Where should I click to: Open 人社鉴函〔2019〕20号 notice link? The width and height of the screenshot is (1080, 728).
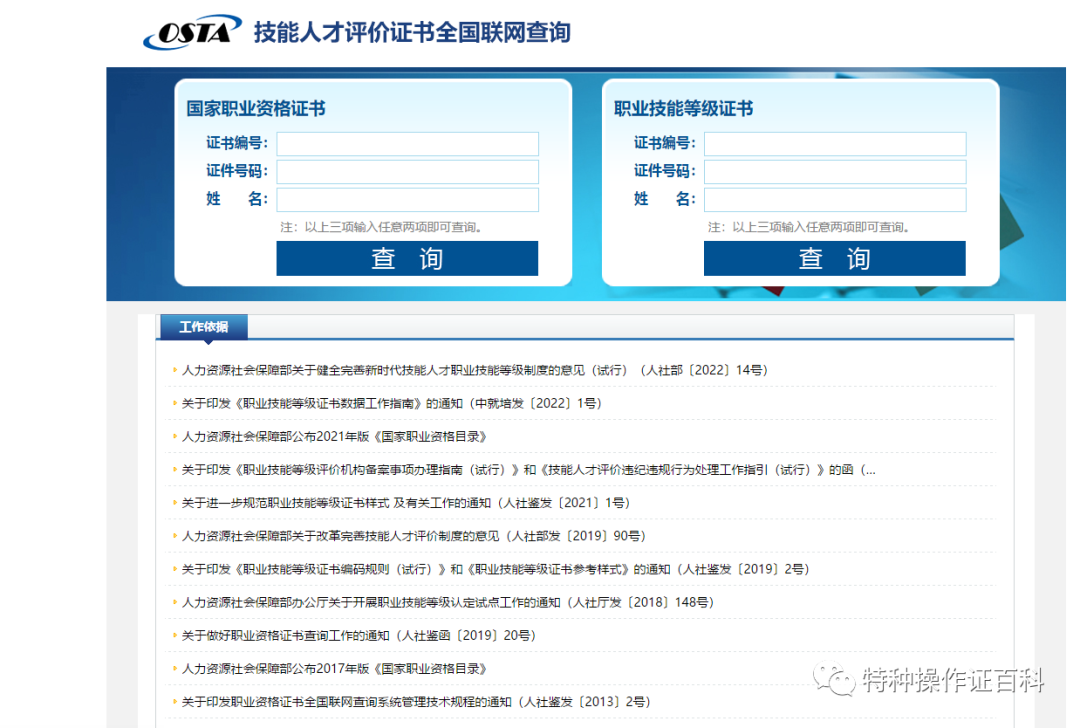pos(358,635)
